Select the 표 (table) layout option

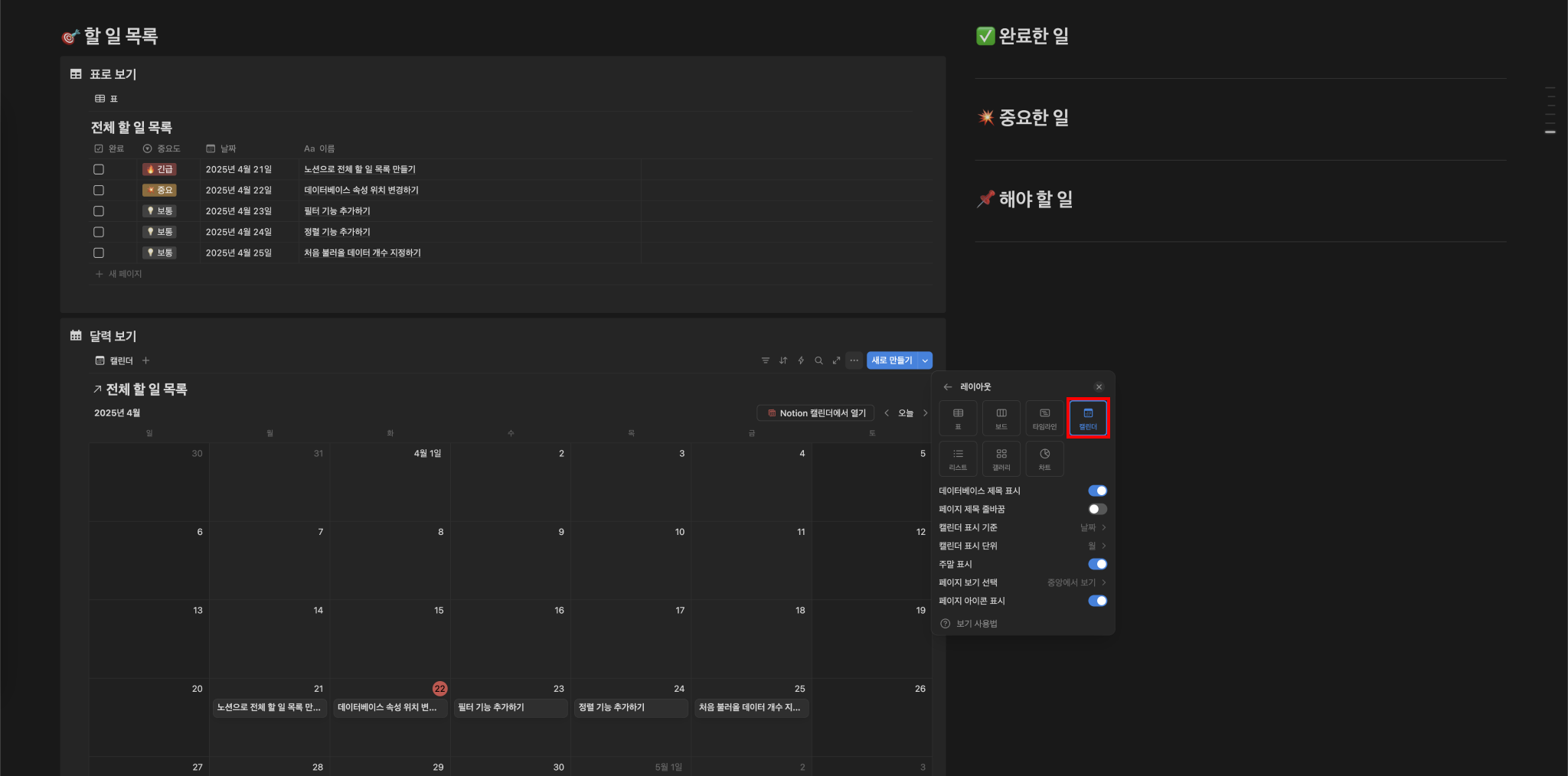point(958,418)
